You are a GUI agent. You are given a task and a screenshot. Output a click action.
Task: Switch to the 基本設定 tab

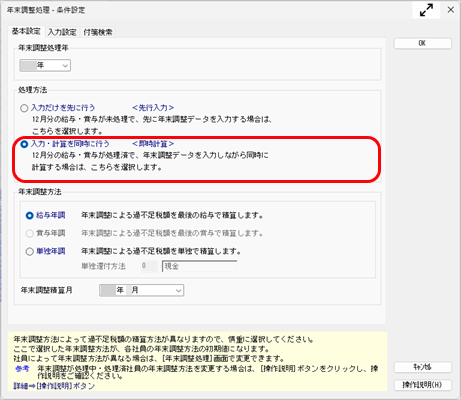(26, 31)
